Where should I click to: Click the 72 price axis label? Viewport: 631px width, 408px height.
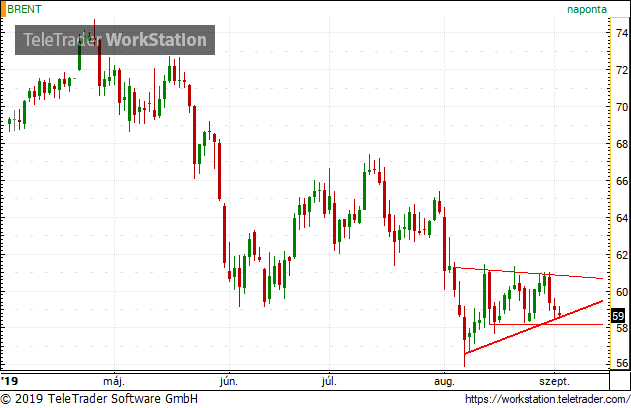pyautogui.click(x=622, y=70)
